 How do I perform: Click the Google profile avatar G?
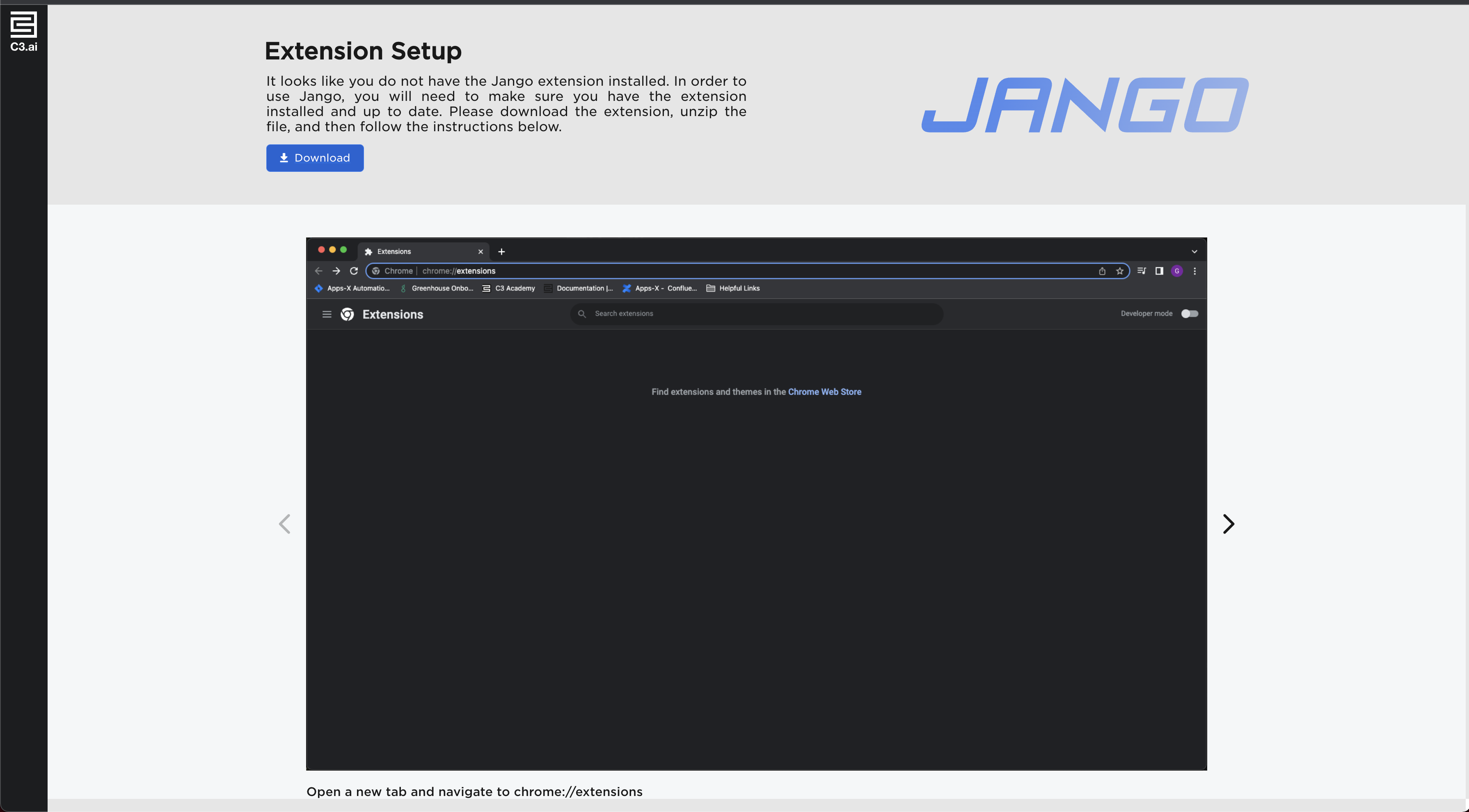pos(1177,271)
